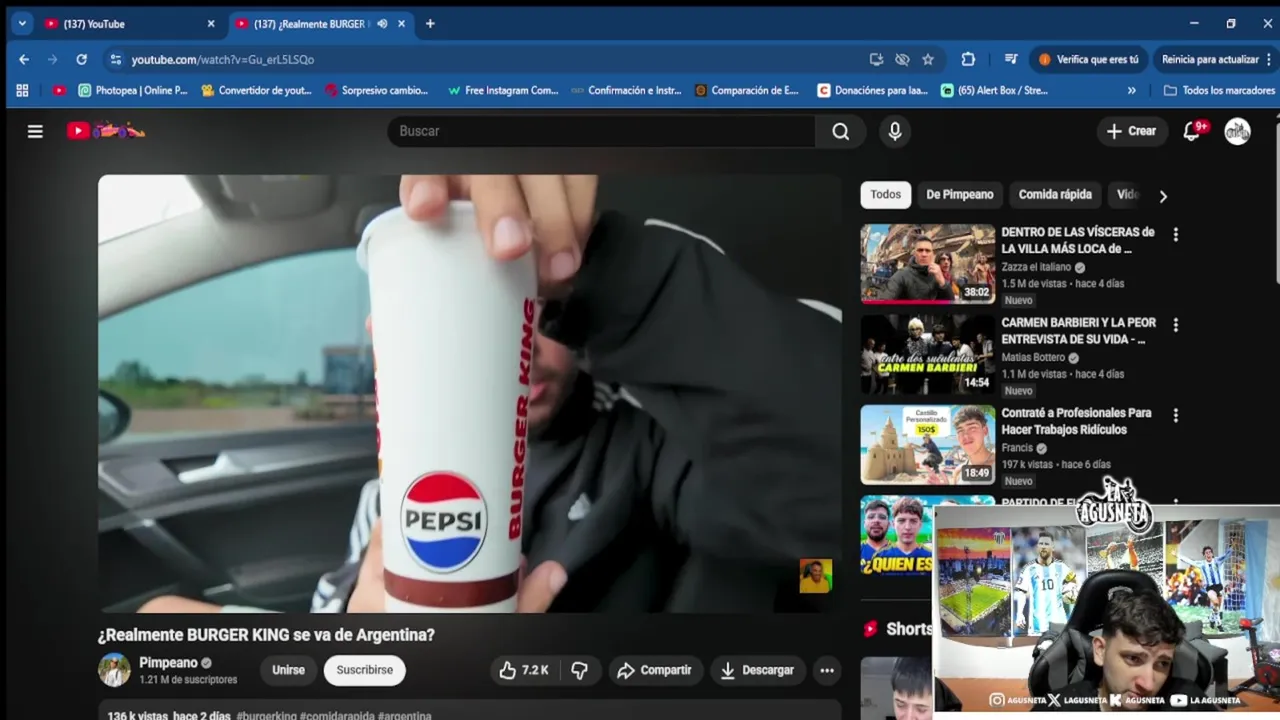Select the Comida rápida filter chip
Screen dimensions: 1280x720
1055,194
